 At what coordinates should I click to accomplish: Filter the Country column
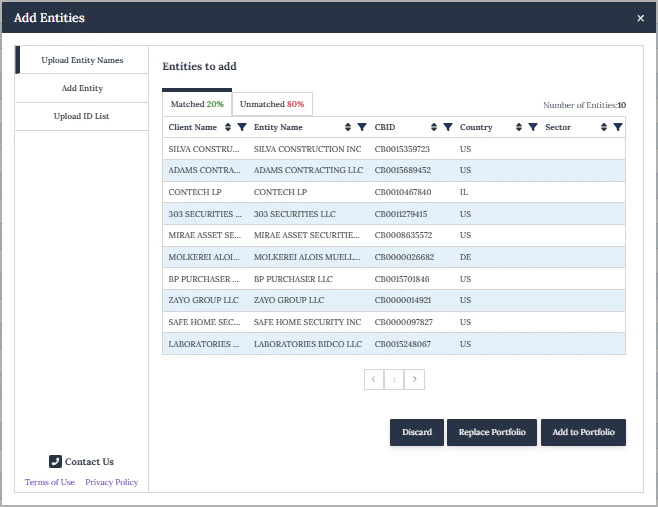[533, 127]
